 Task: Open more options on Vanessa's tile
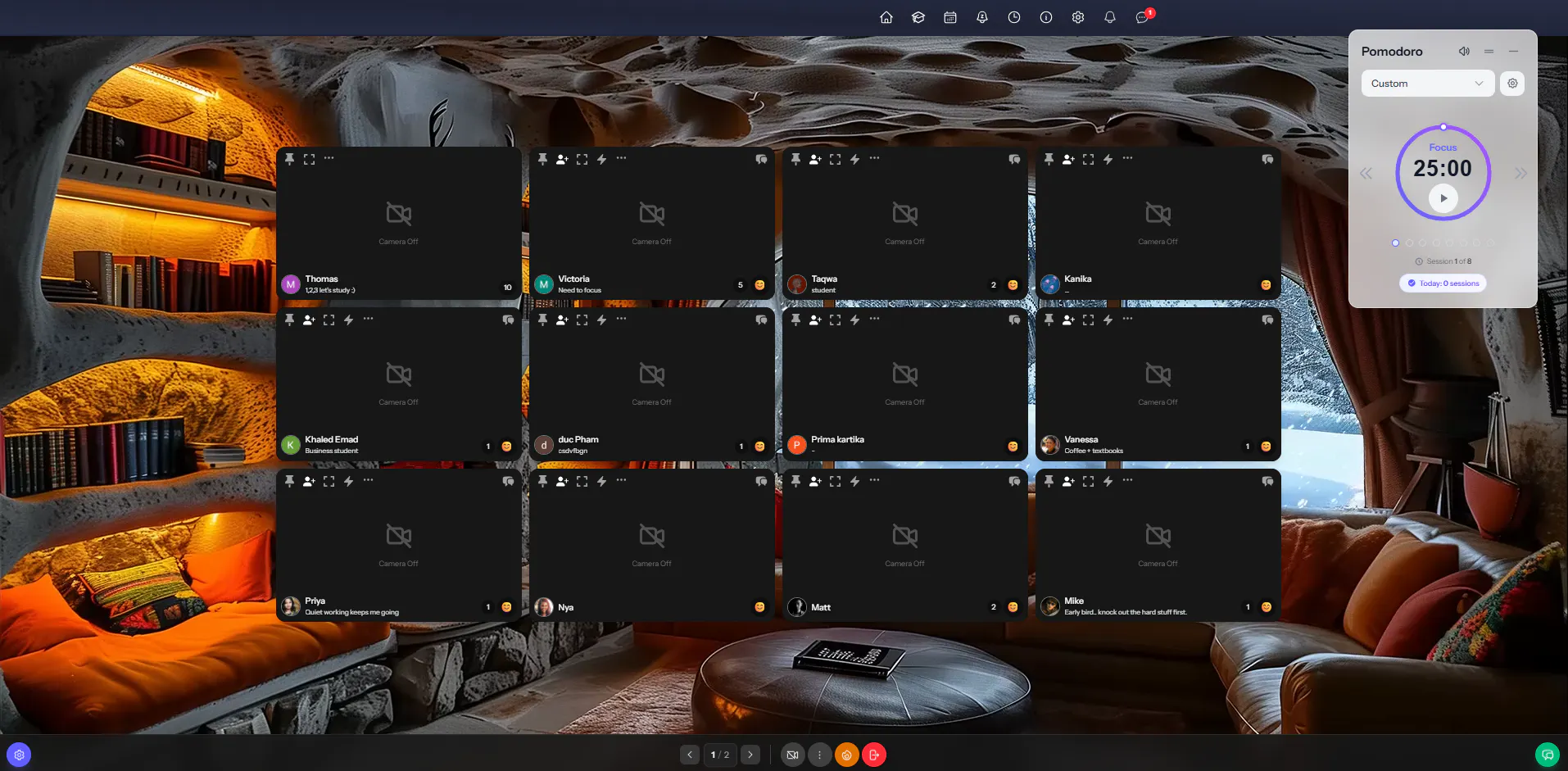[1127, 319]
